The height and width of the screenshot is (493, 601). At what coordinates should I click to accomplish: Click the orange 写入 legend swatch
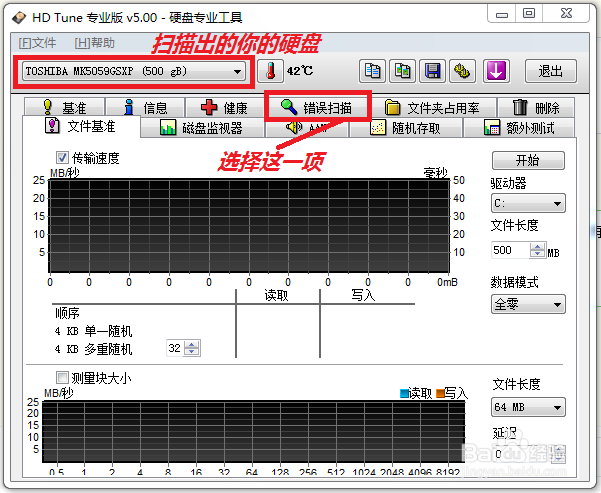pos(440,393)
